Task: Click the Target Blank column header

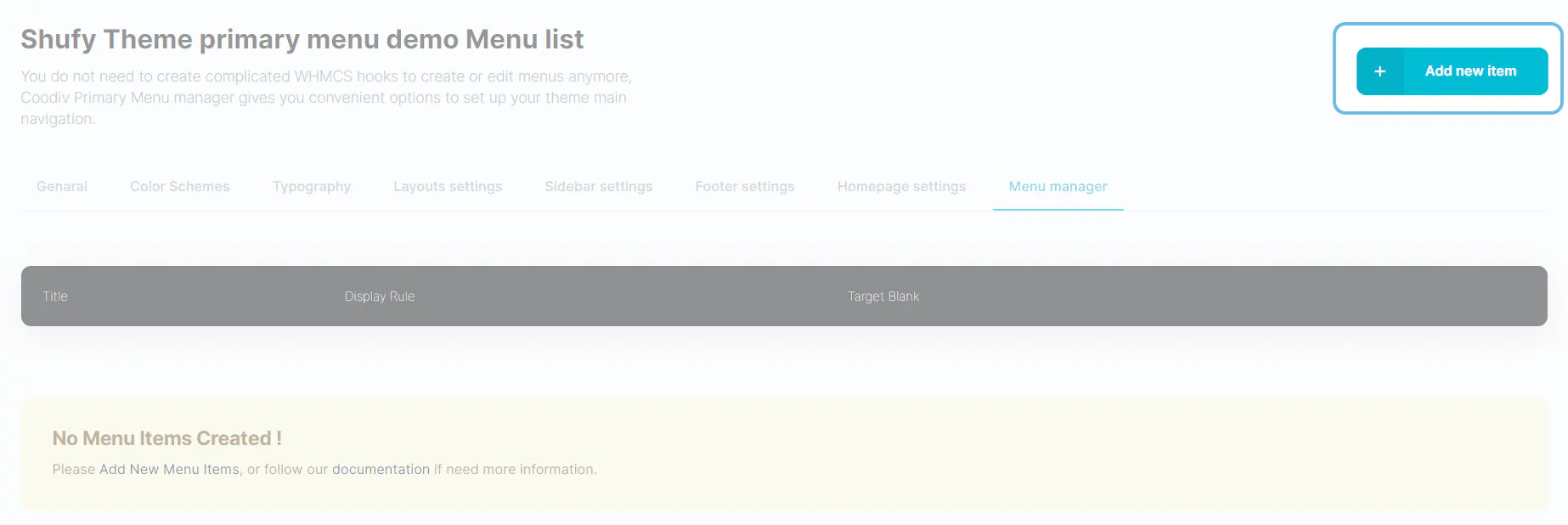Action: pos(883,296)
